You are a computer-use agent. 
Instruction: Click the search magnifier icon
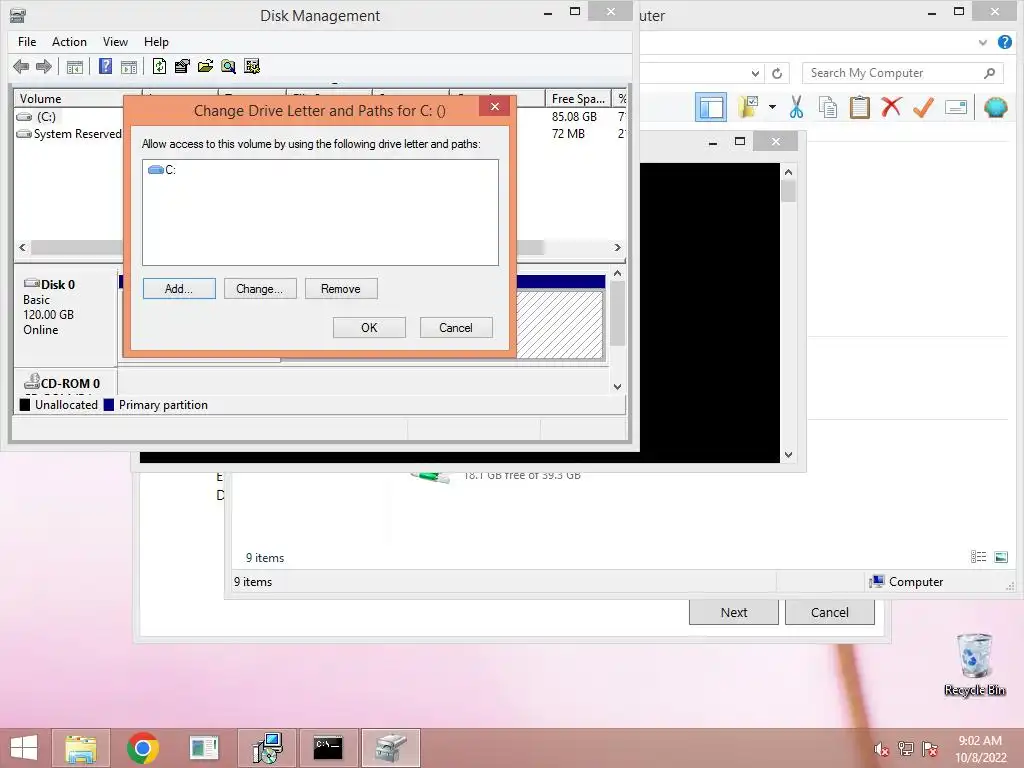989,73
